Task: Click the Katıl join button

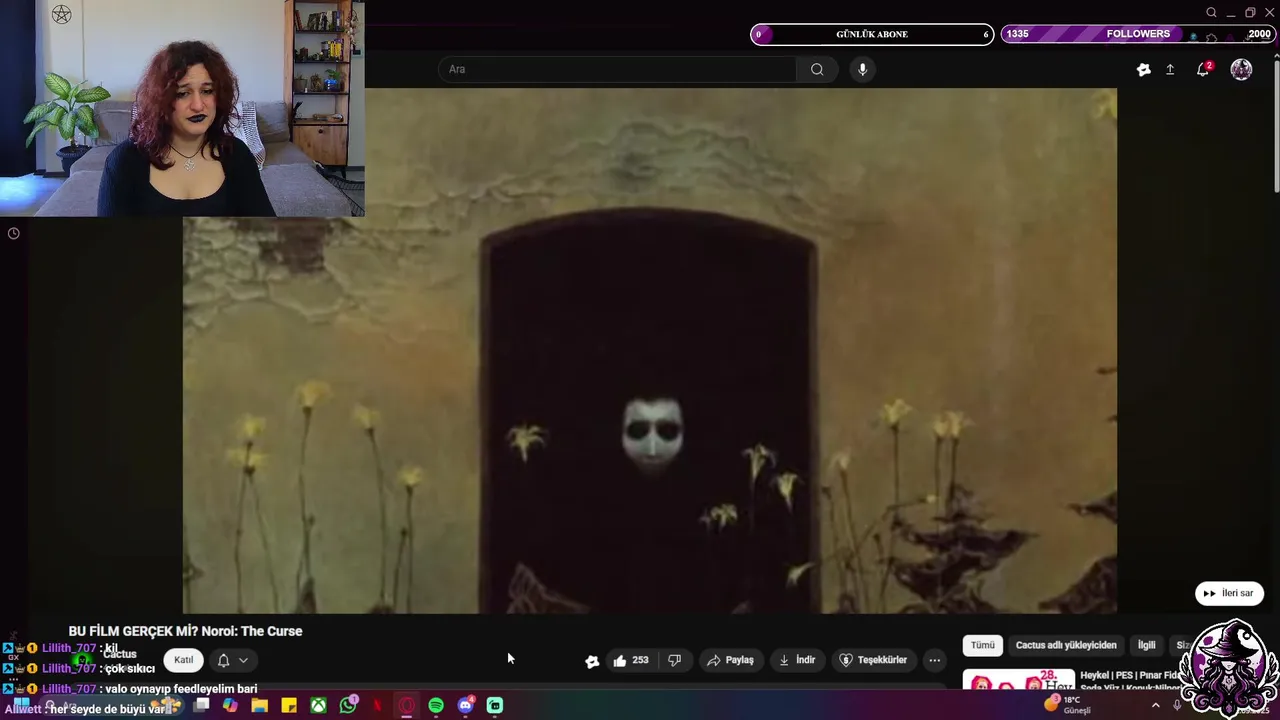Action: 184,660
